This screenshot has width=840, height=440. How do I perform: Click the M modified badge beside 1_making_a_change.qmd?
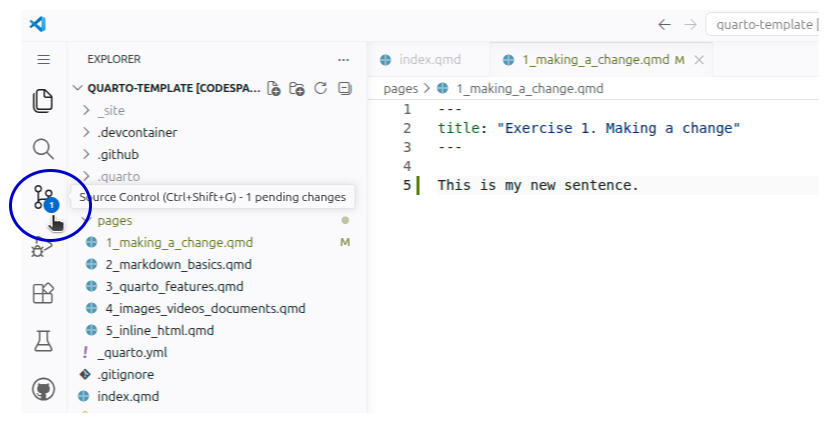[345, 242]
